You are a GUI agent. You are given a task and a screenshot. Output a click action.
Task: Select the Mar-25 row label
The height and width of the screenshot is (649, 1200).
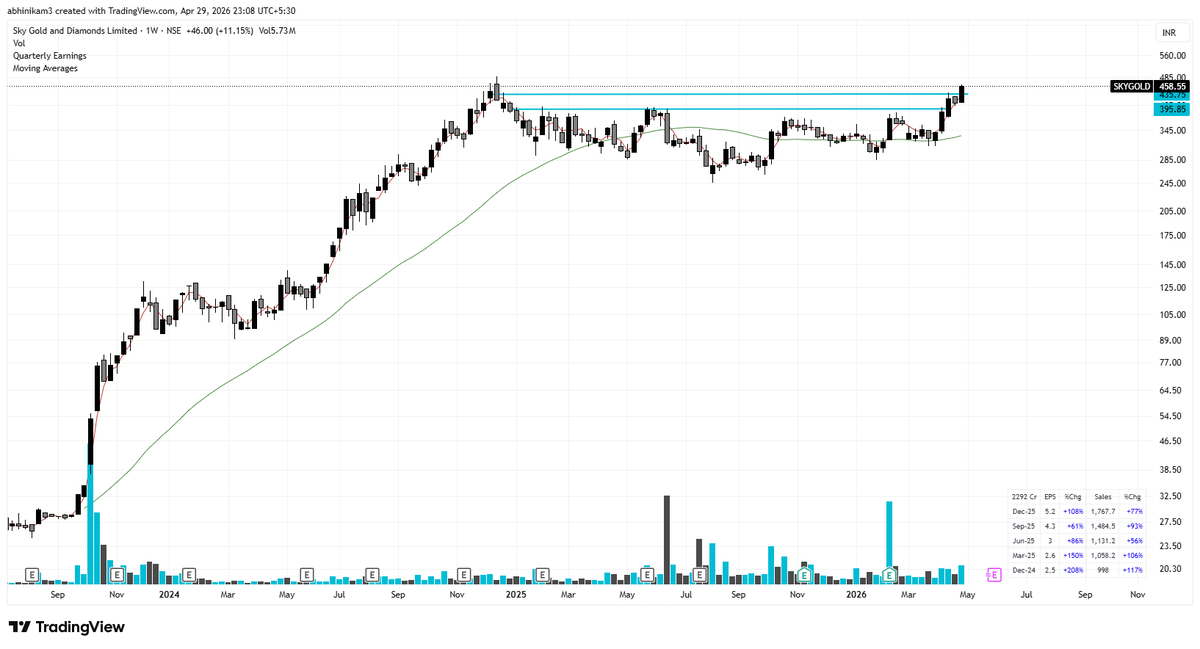point(1024,555)
